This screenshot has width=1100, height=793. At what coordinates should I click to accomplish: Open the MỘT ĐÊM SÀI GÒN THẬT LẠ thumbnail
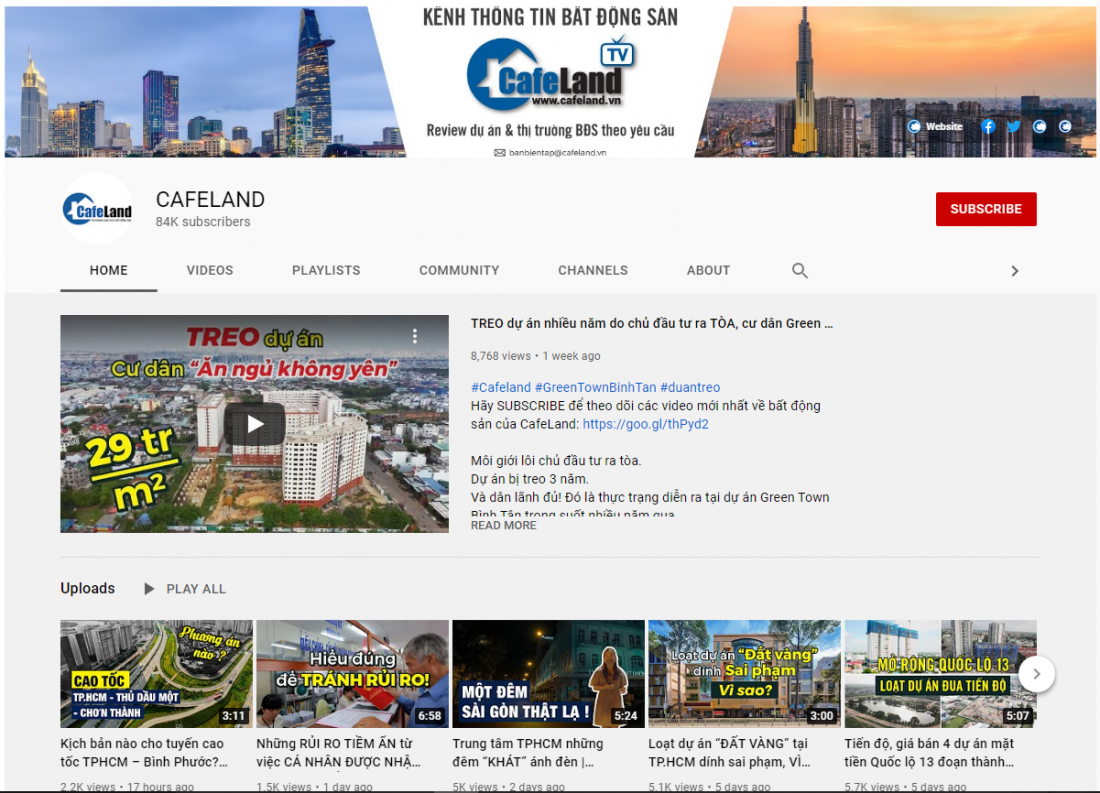[549, 674]
